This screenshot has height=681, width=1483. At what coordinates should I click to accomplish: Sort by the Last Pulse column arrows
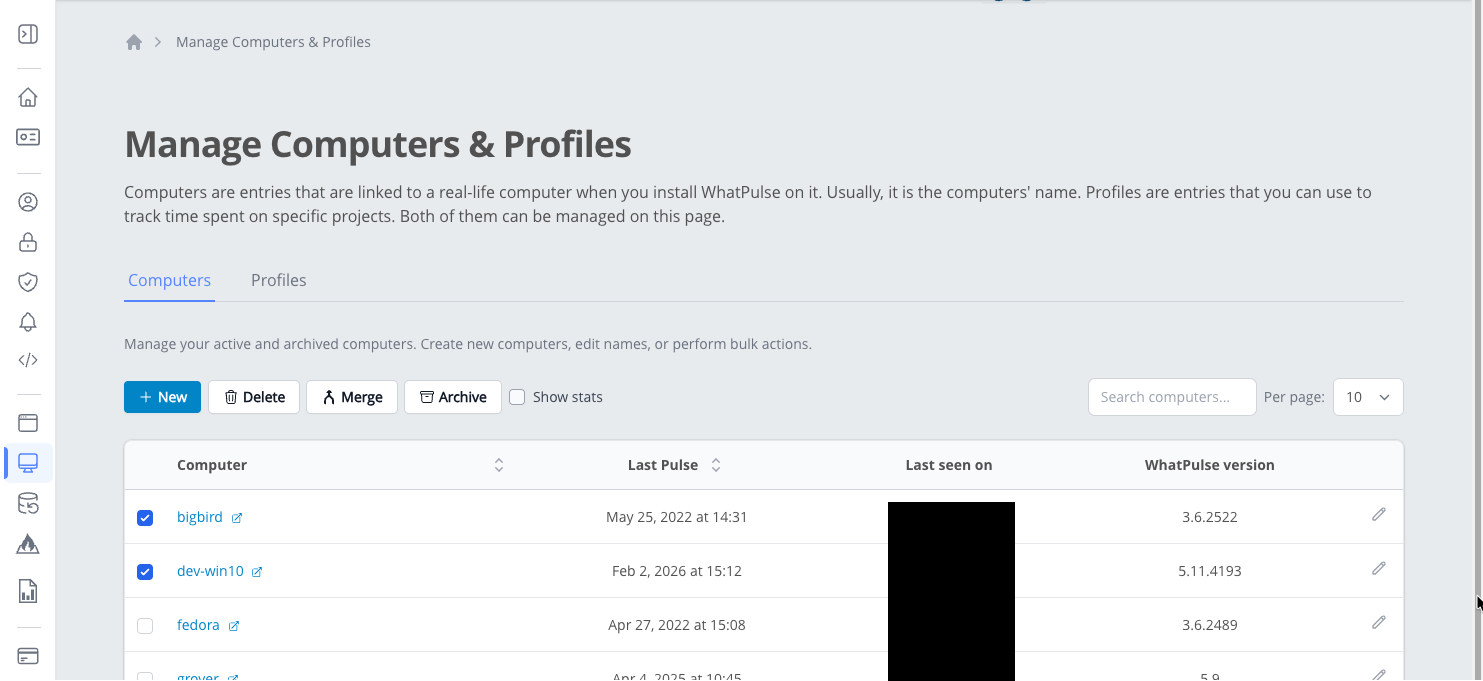(716, 465)
